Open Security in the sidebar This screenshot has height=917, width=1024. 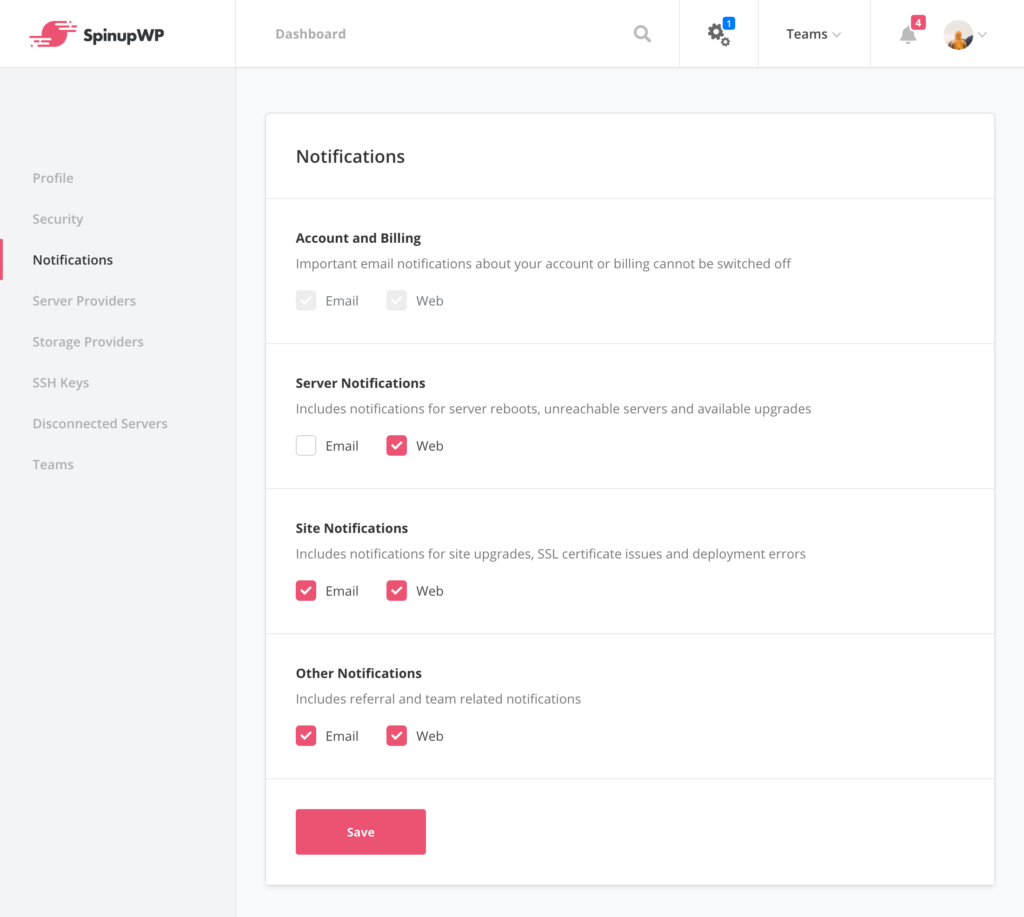[58, 219]
